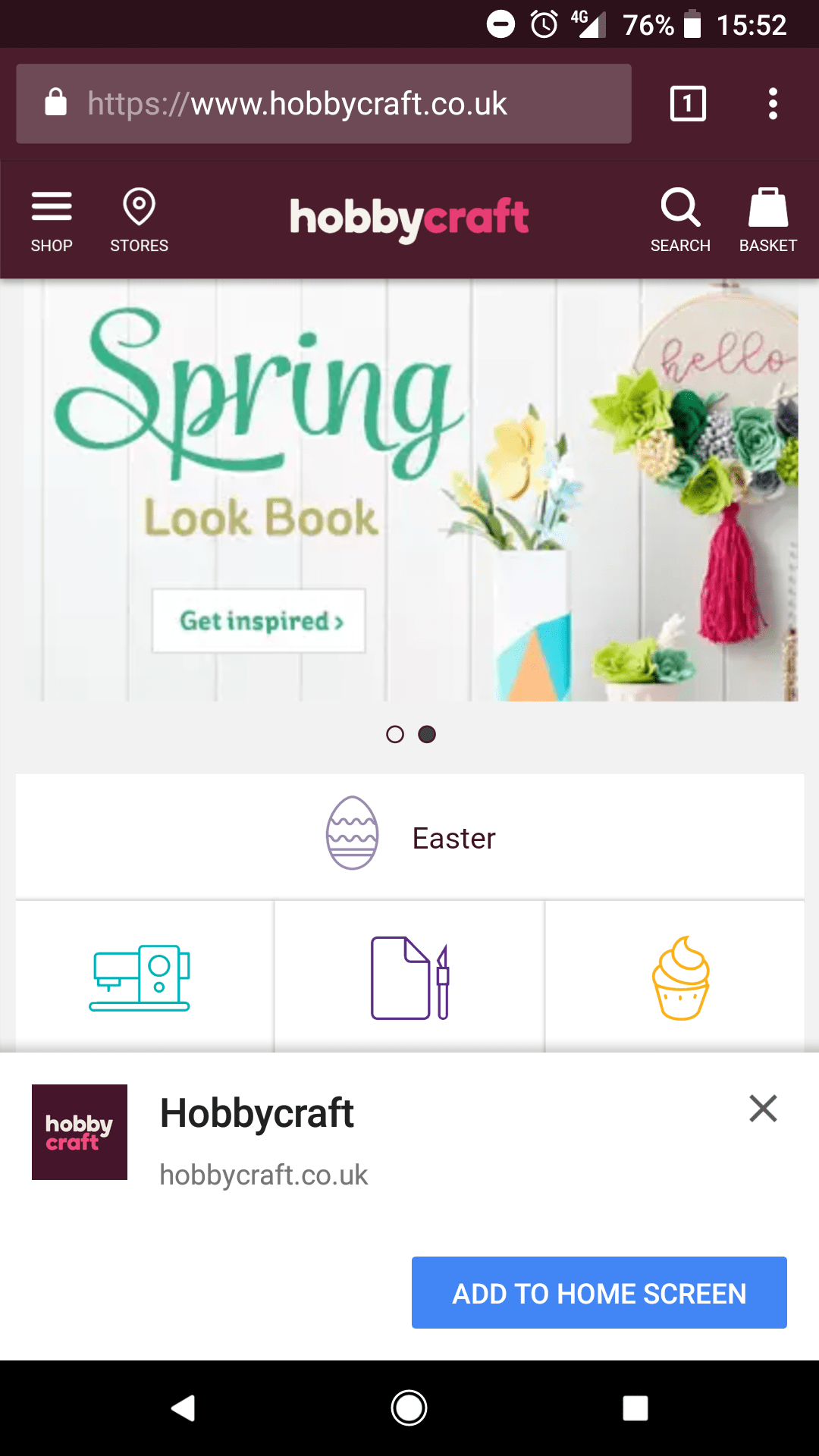Open the SHOP hamburger menu

pyautogui.click(x=52, y=221)
